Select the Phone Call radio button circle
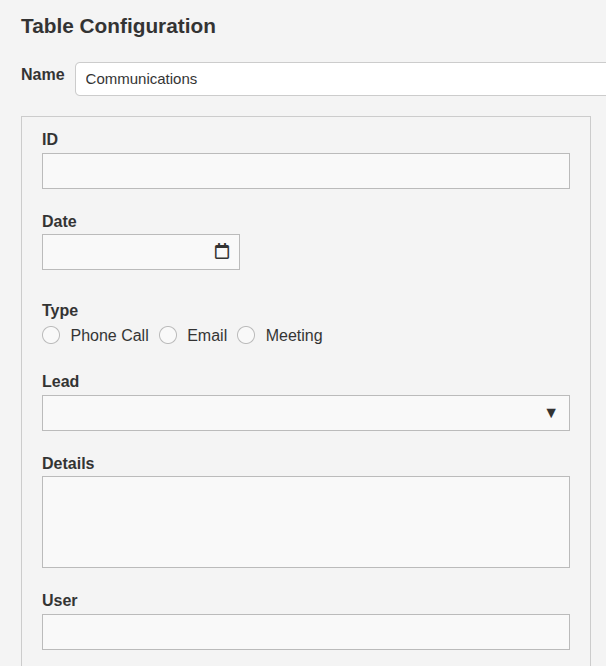Viewport: 606px width, 666px height. [51, 336]
